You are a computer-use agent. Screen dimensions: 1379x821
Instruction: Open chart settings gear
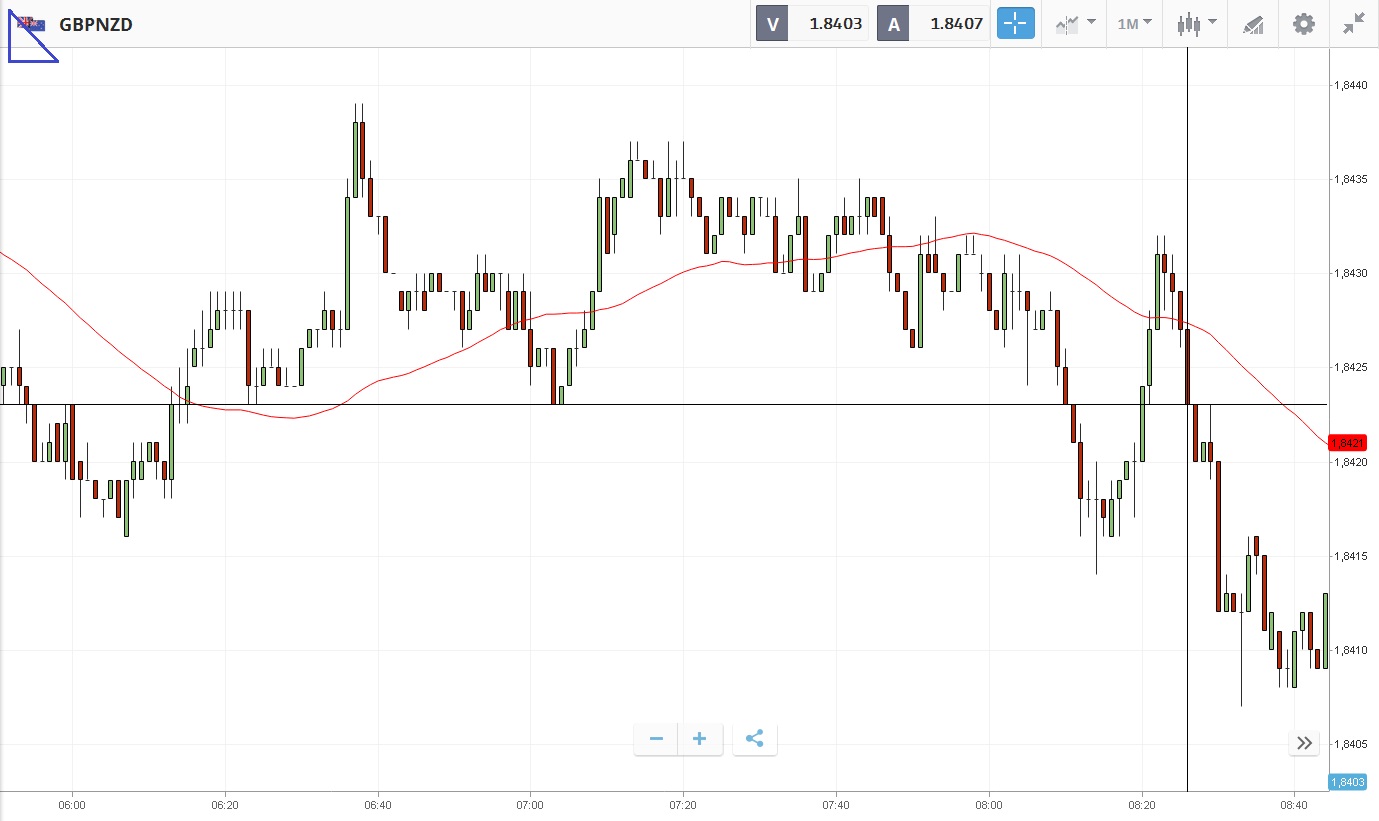[1304, 24]
